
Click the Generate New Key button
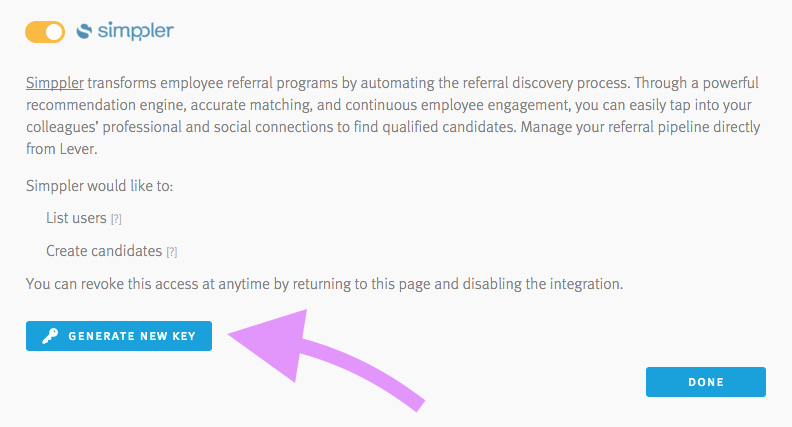coord(119,336)
